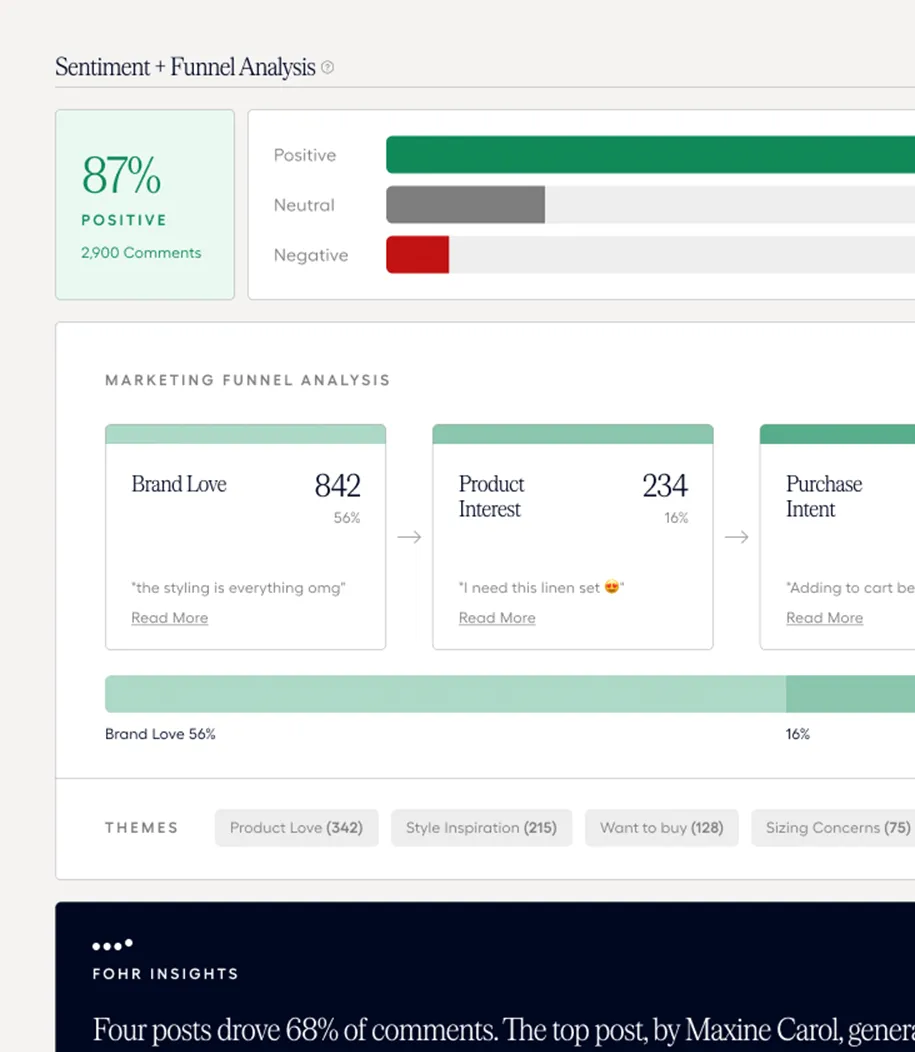Click the green Positive sentiment bar

click(x=651, y=154)
